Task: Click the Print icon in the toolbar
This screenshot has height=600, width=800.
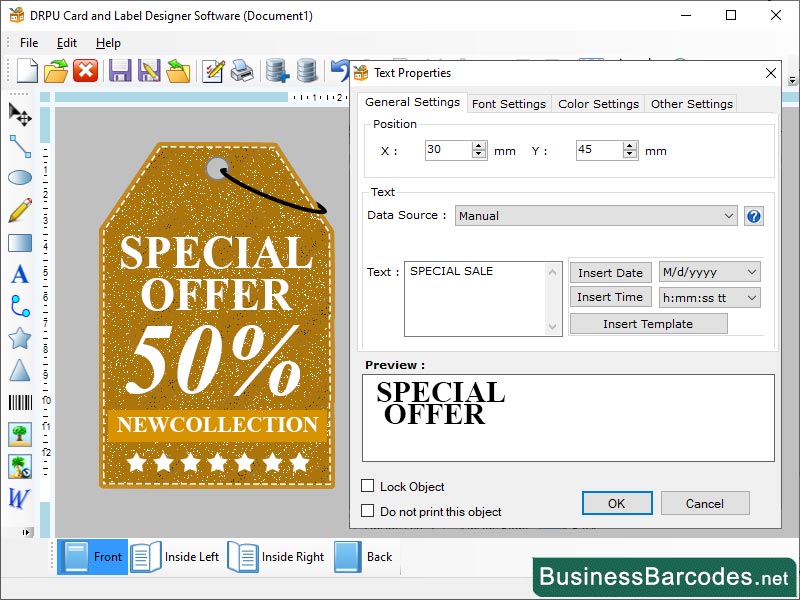Action: point(240,71)
